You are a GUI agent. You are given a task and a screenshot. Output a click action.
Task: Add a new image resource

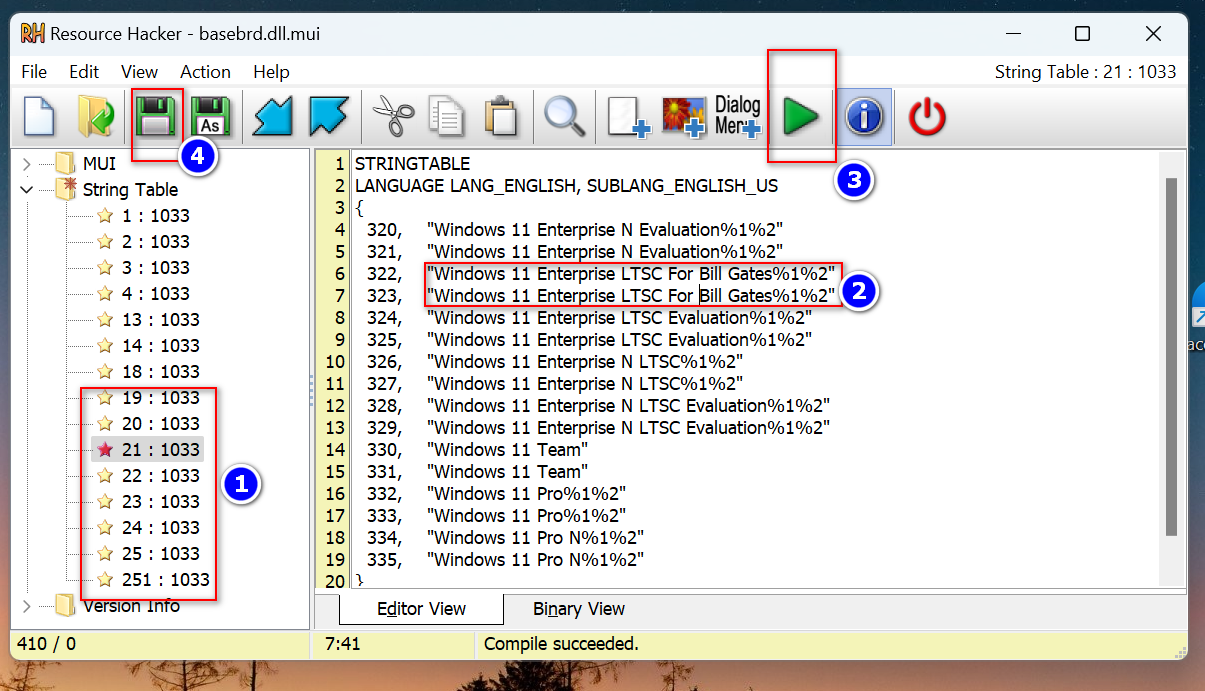point(684,117)
